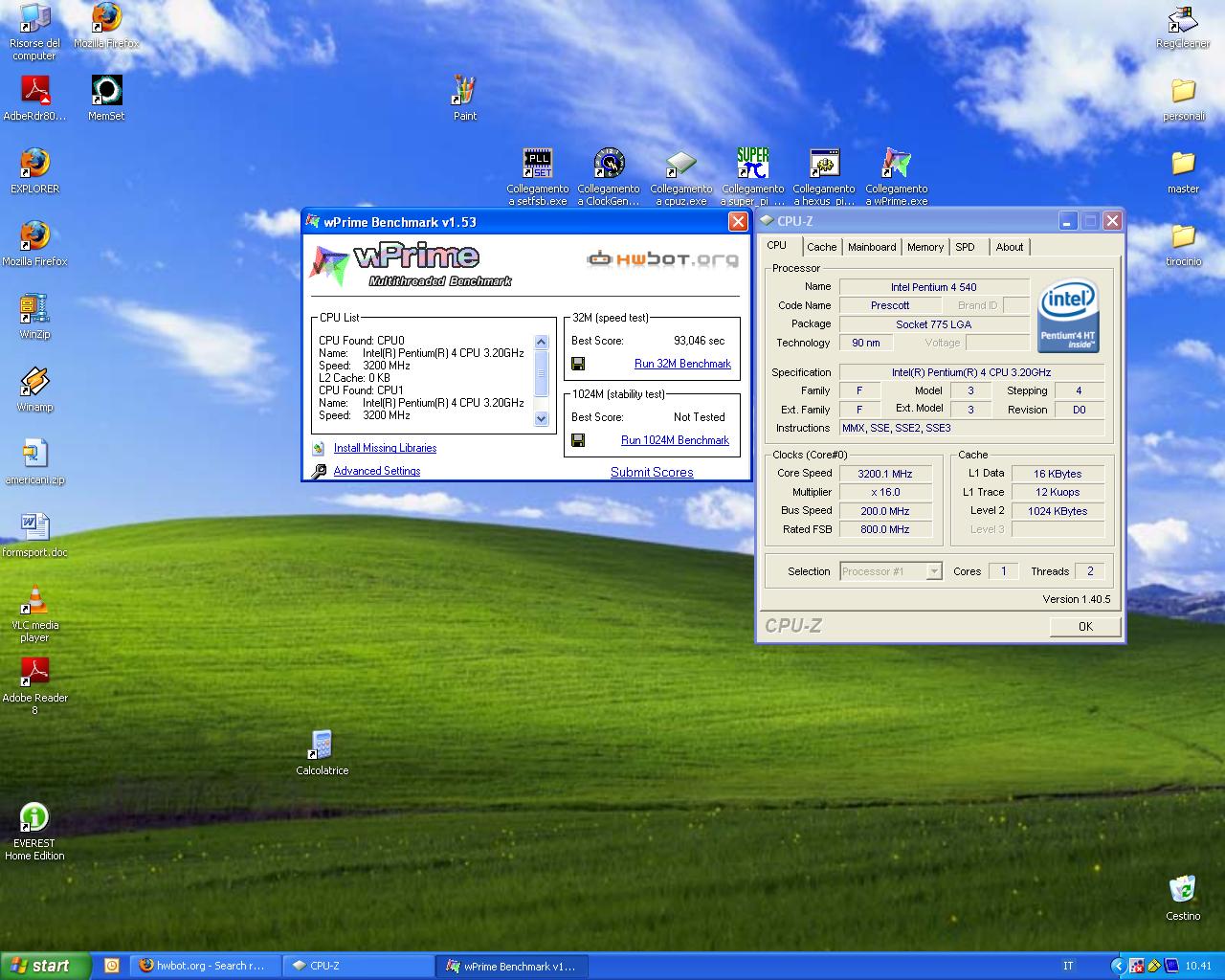Click hwbot.org logo in wPrime

[x=662, y=258]
